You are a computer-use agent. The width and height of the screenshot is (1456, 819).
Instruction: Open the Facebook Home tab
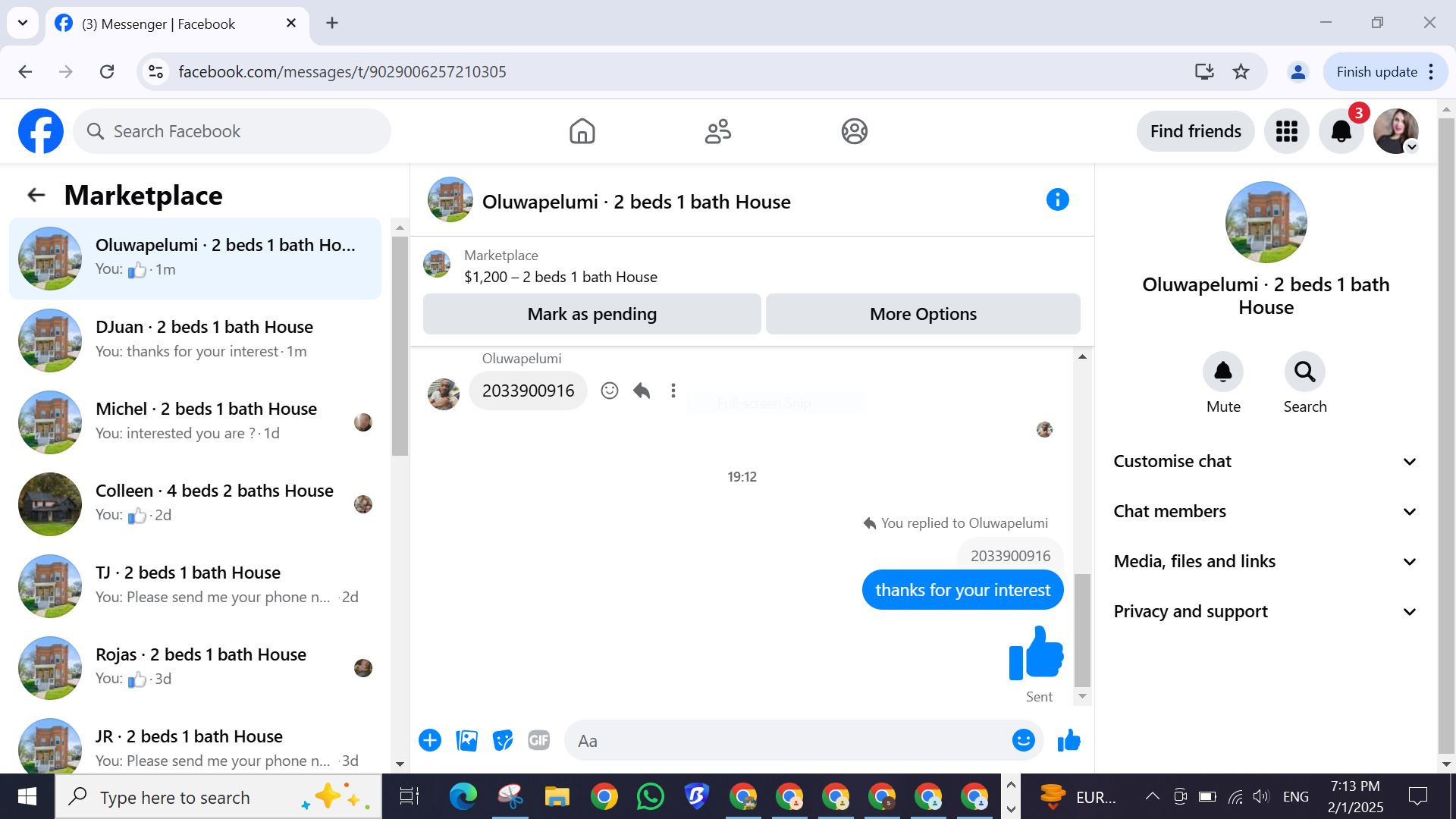pos(582,131)
